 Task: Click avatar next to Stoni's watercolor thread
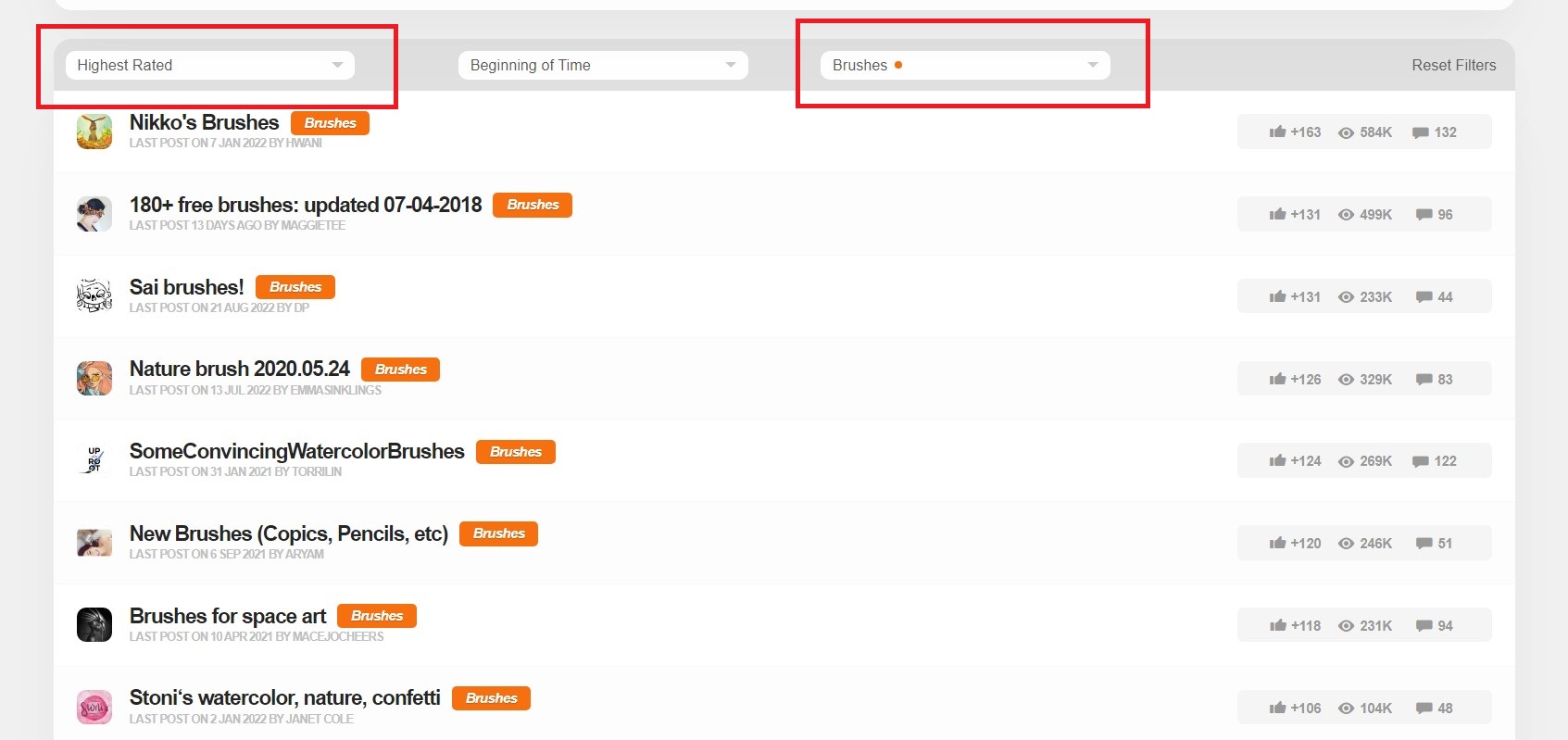click(94, 708)
